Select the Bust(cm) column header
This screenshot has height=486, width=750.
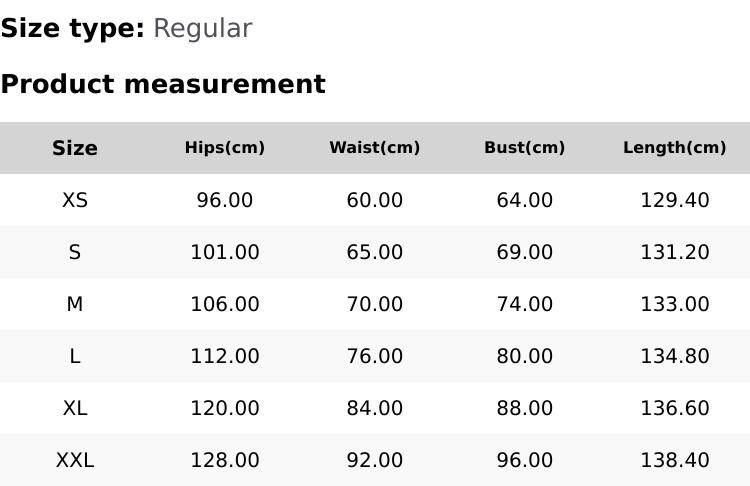pyautogui.click(x=525, y=148)
